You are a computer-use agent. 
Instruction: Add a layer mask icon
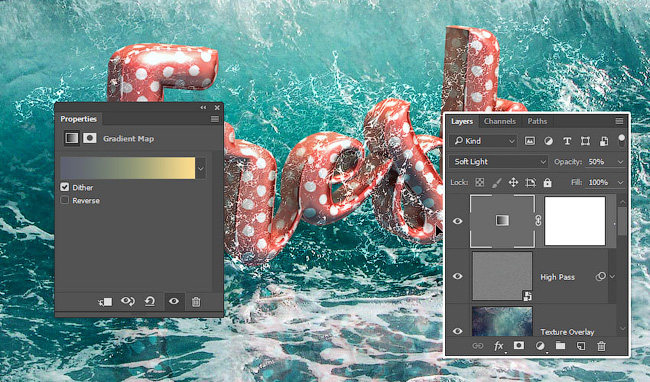pos(519,345)
